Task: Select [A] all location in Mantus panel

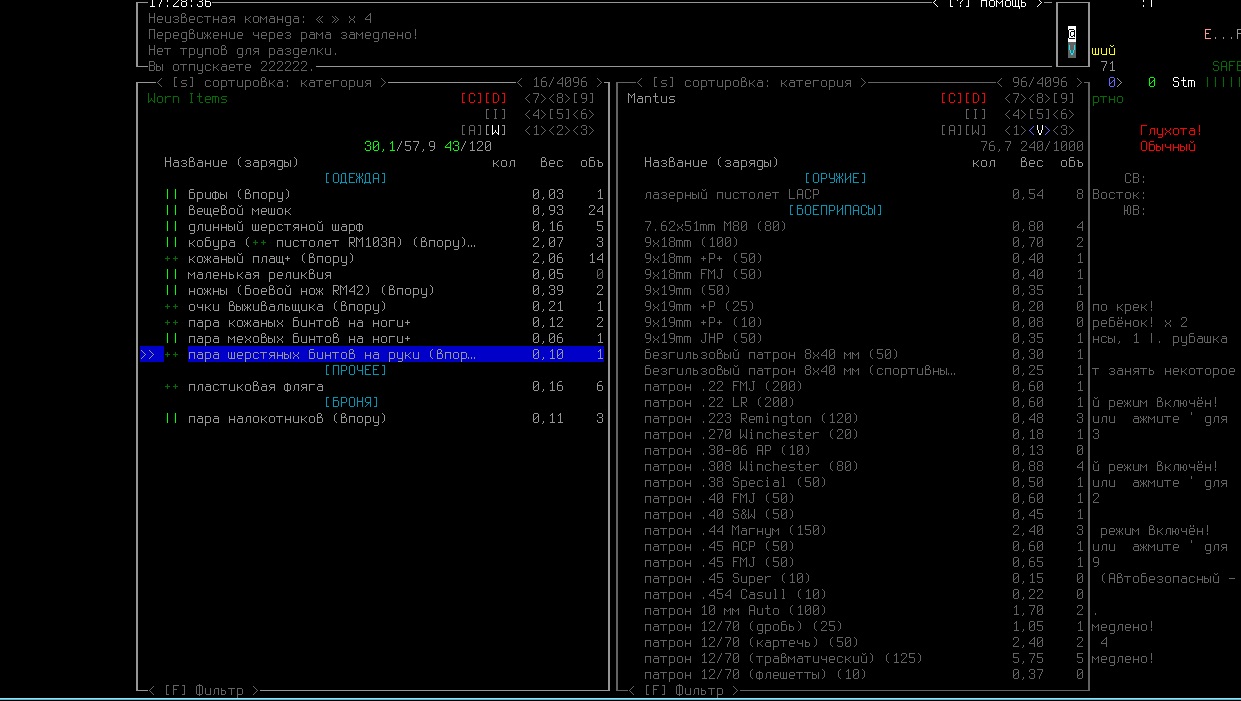Action: (952, 131)
